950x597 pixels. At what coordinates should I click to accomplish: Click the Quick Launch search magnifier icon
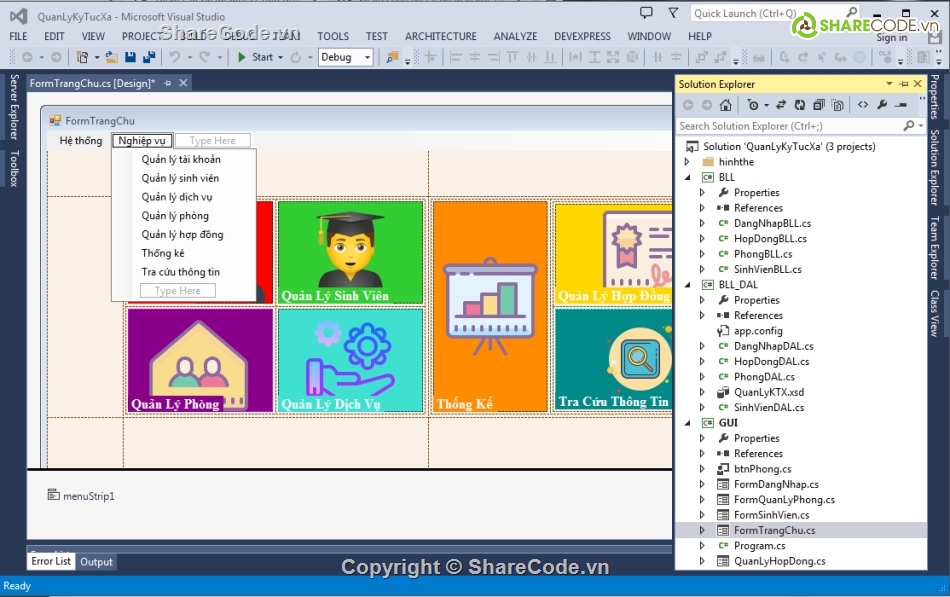(x=851, y=13)
